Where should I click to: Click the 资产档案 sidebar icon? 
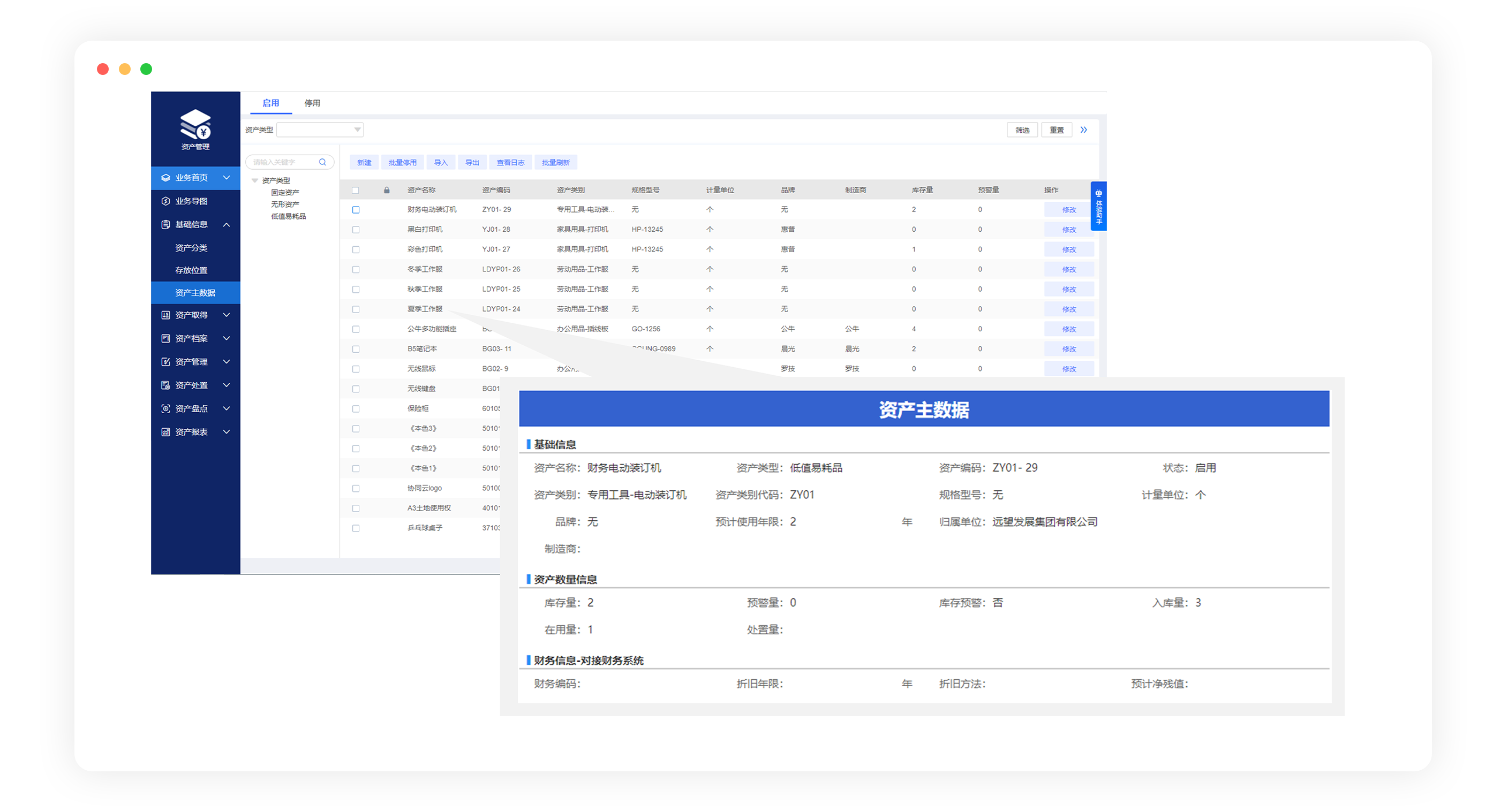coord(165,339)
